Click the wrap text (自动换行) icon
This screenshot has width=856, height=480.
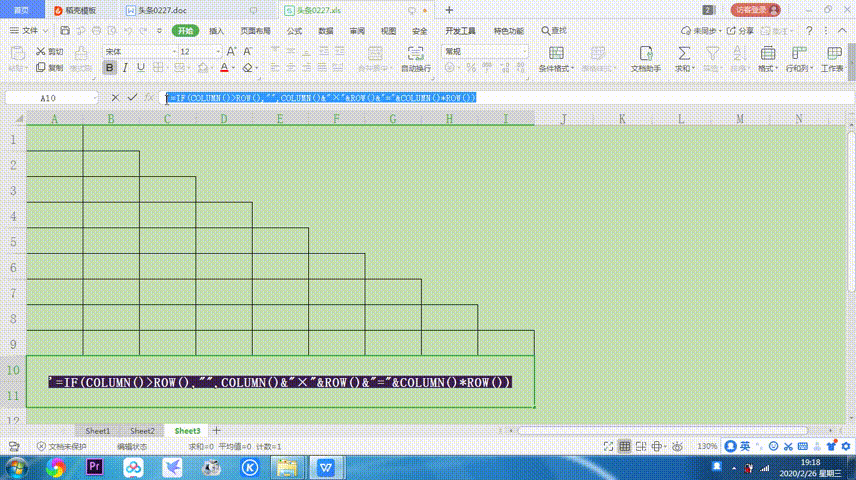415,54
